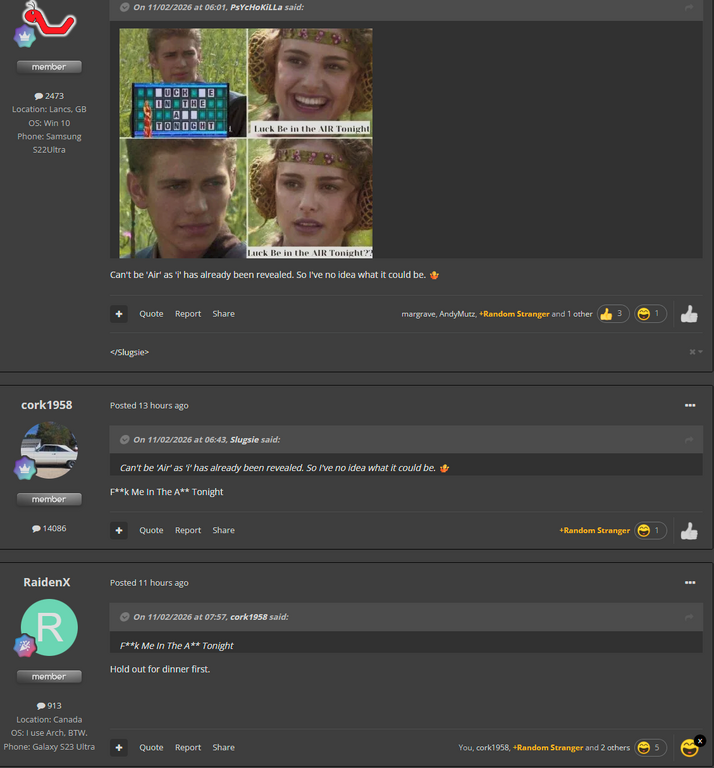The image size is (714, 768).
Task: Click RaidenX's green R avatar
Action: point(49,627)
